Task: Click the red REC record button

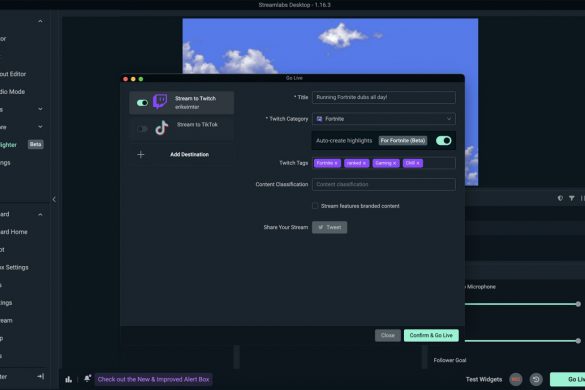Action: click(516, 380)
